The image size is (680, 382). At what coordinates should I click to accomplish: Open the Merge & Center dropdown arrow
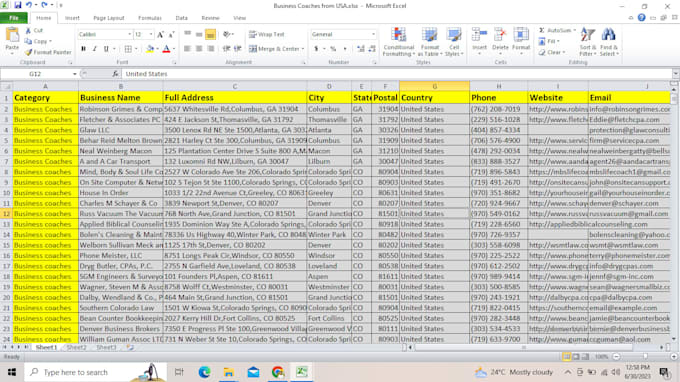(303, 49)
